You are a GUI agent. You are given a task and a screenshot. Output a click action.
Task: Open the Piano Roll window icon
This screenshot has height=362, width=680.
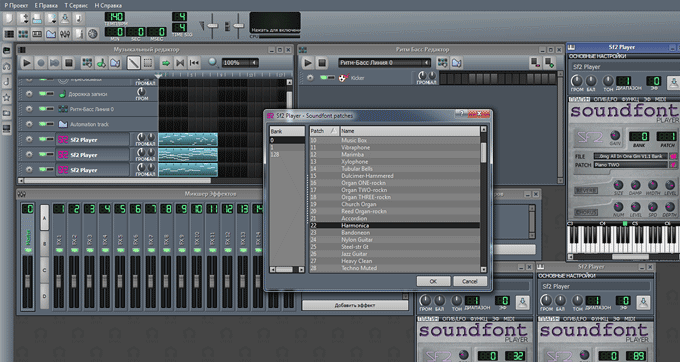[x=37, y=34]
